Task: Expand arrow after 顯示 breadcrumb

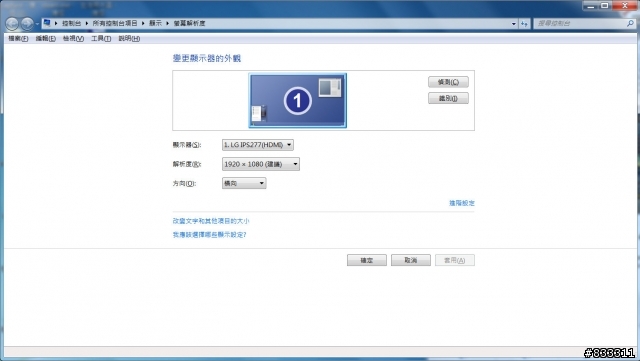Action: tap(167, 23)
